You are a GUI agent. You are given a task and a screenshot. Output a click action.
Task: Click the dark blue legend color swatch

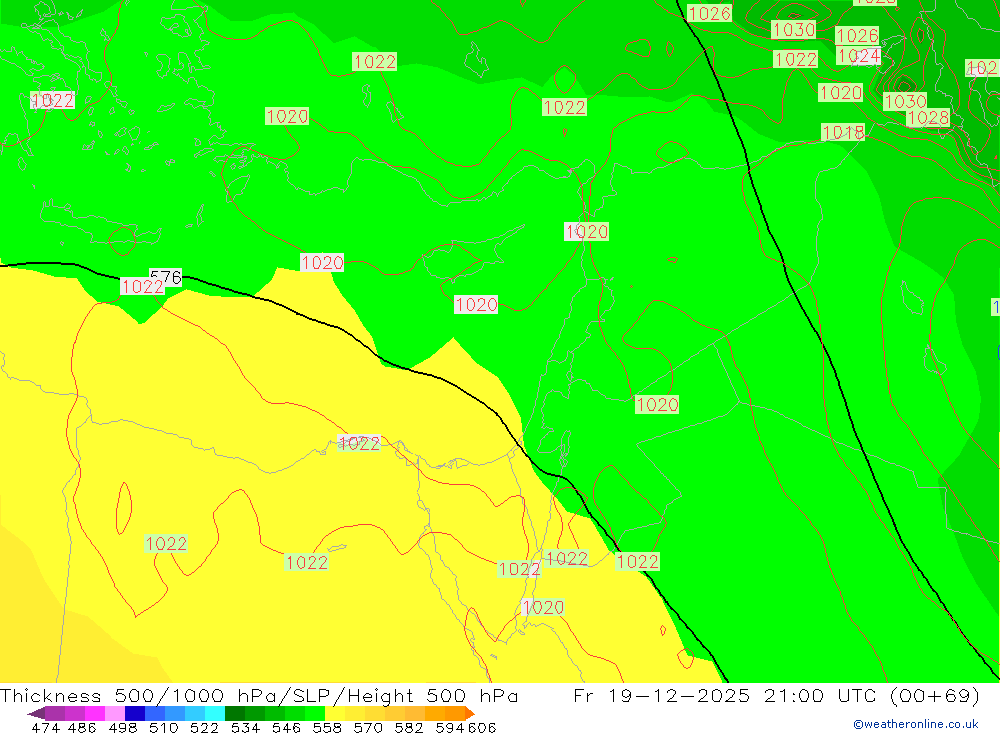click(135, 713)
